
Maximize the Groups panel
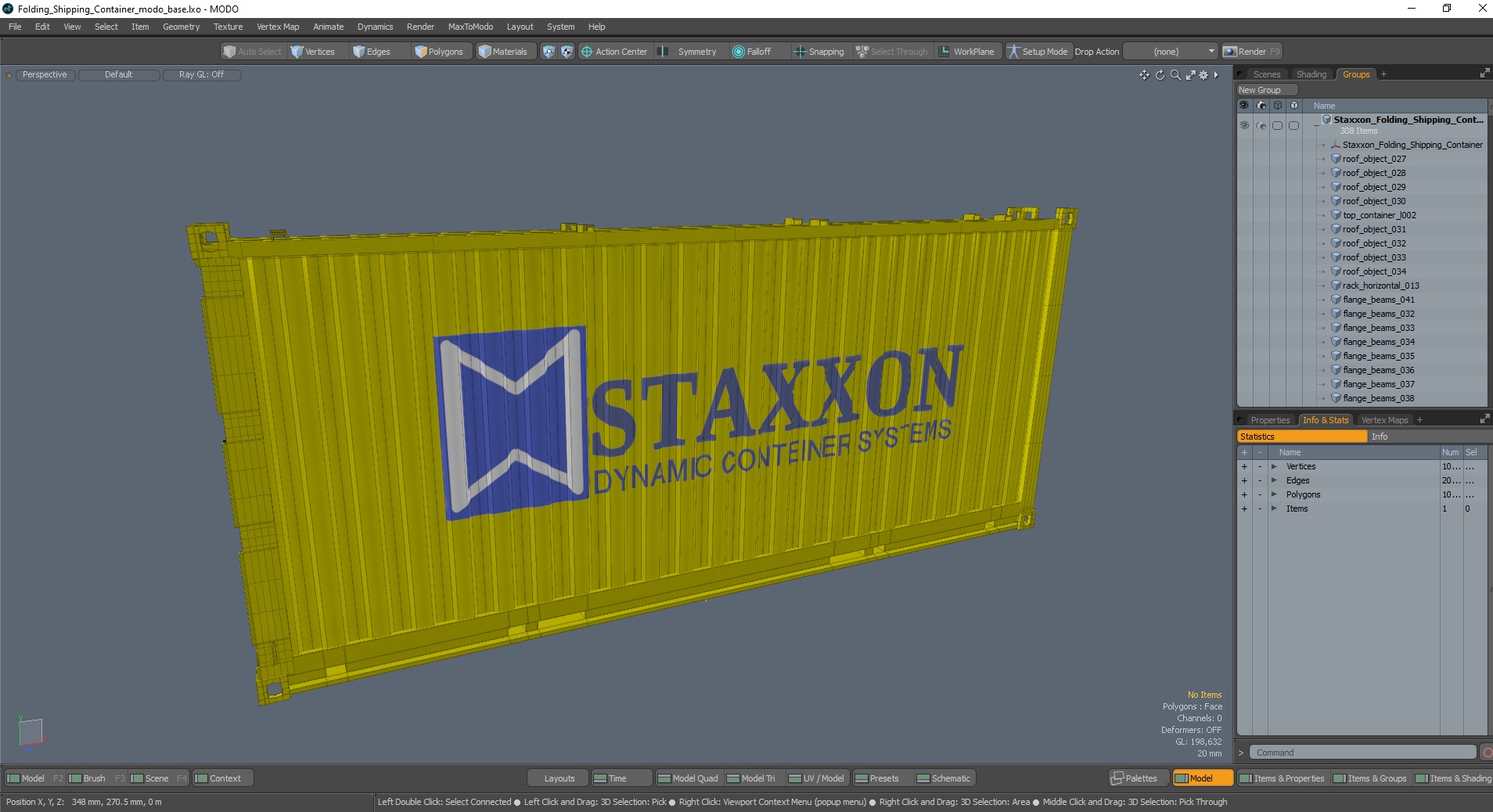pyautogui.click(x=1484, y=74)
